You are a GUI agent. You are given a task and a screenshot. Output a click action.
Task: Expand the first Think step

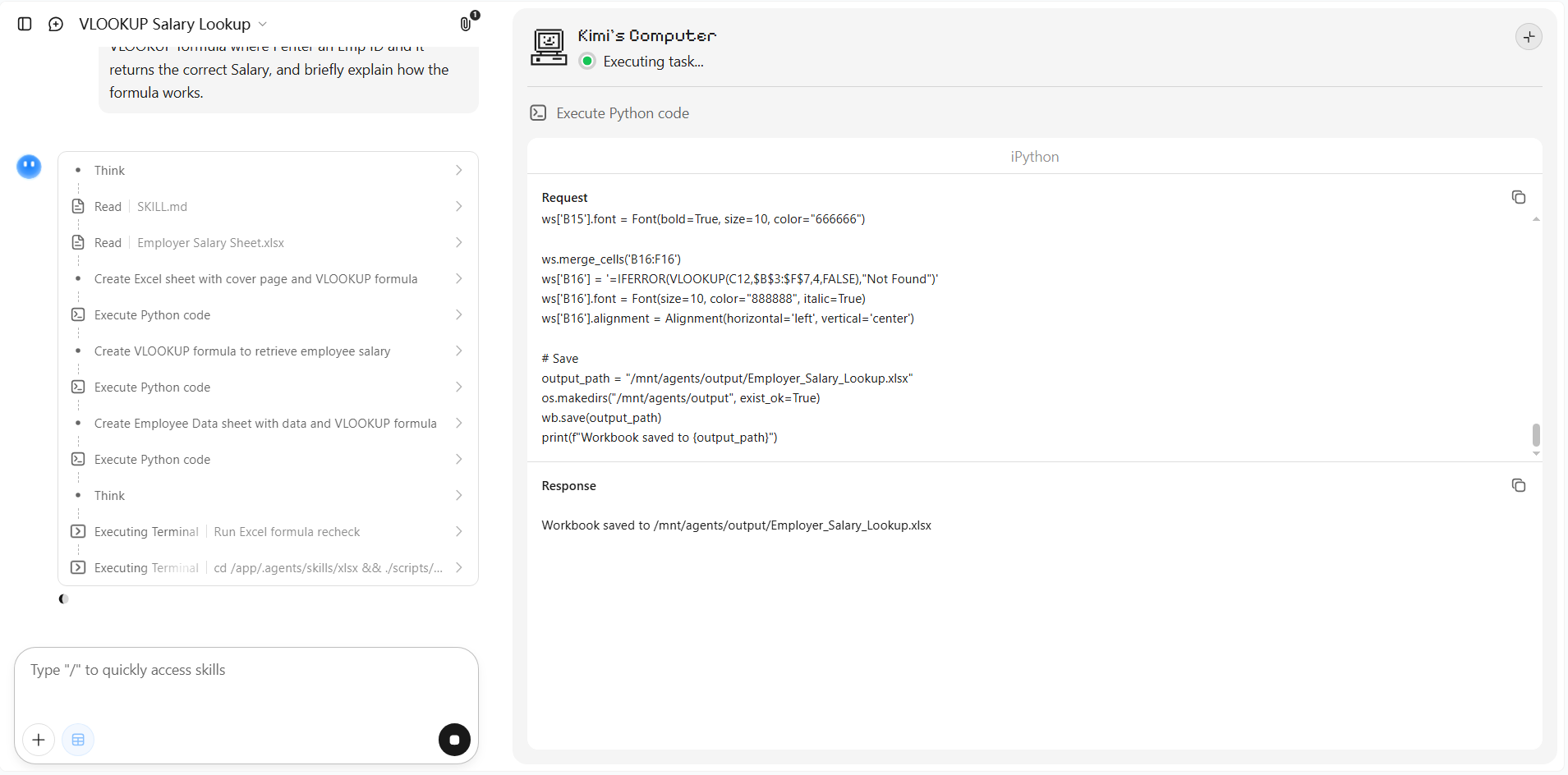[268, 170]
